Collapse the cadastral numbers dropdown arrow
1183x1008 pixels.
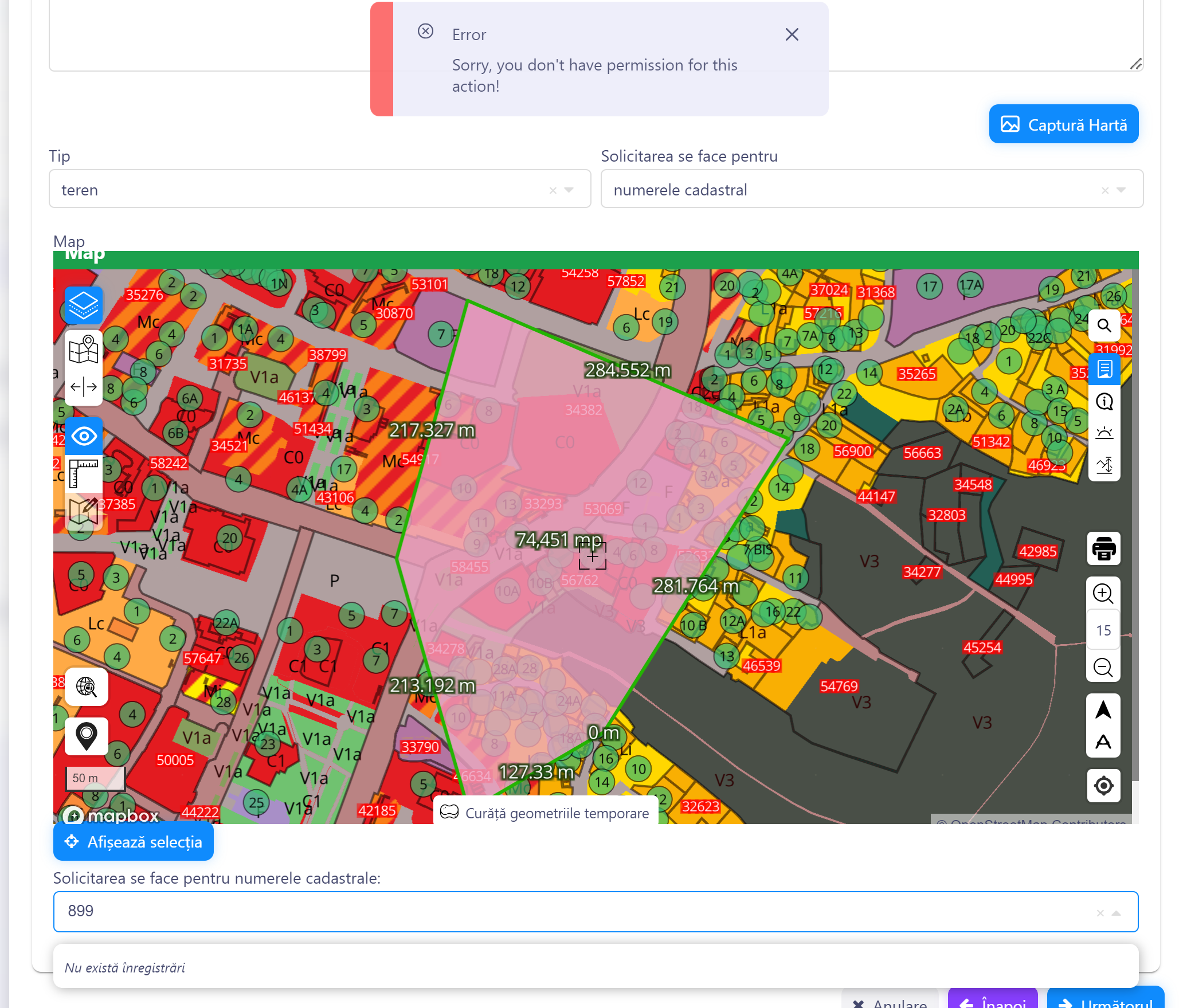[x=1116, y=913]
